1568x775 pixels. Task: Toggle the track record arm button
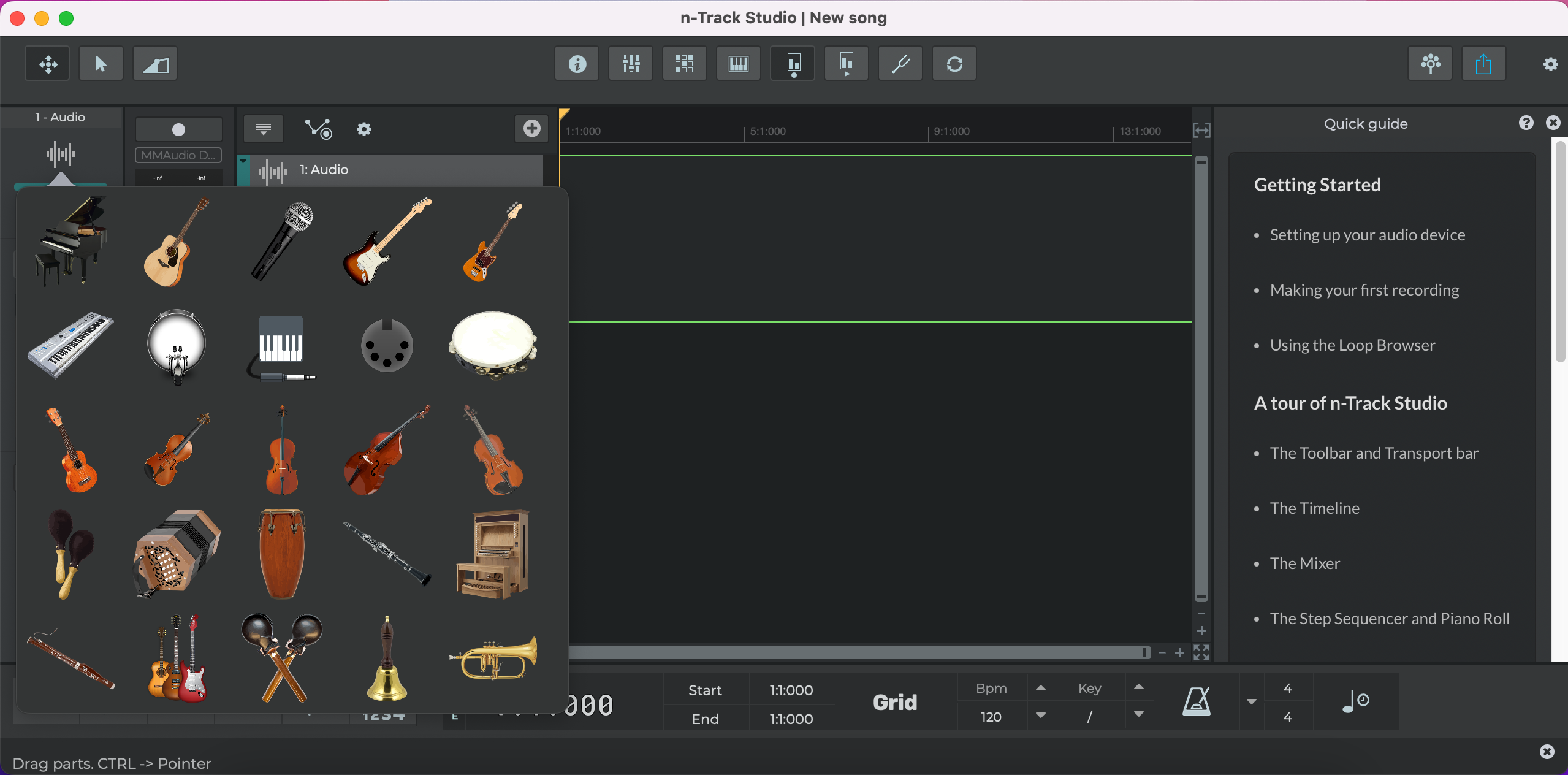click(x=178, y=129)
